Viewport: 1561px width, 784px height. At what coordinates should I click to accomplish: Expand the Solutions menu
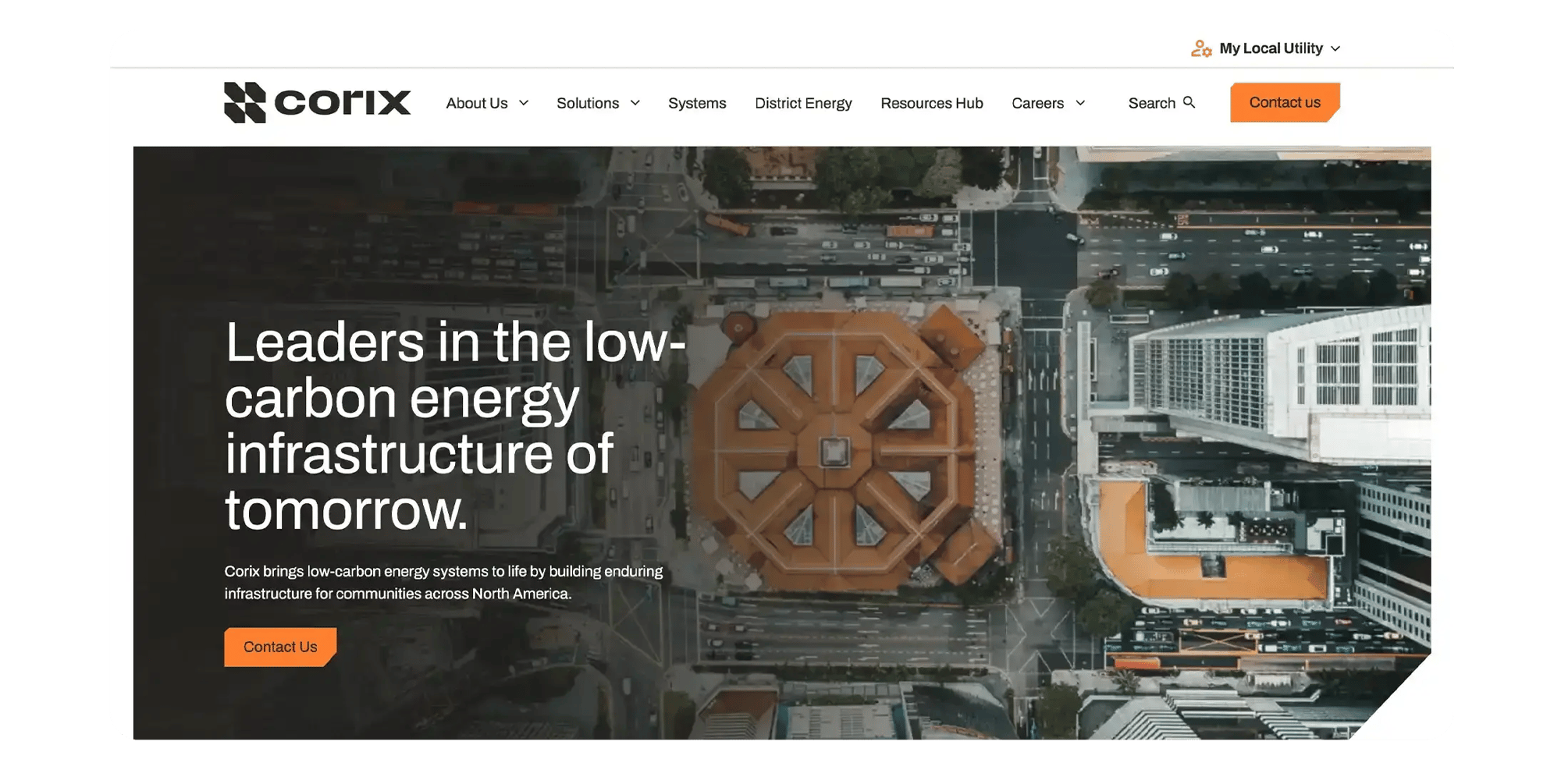tap(597, 102)
